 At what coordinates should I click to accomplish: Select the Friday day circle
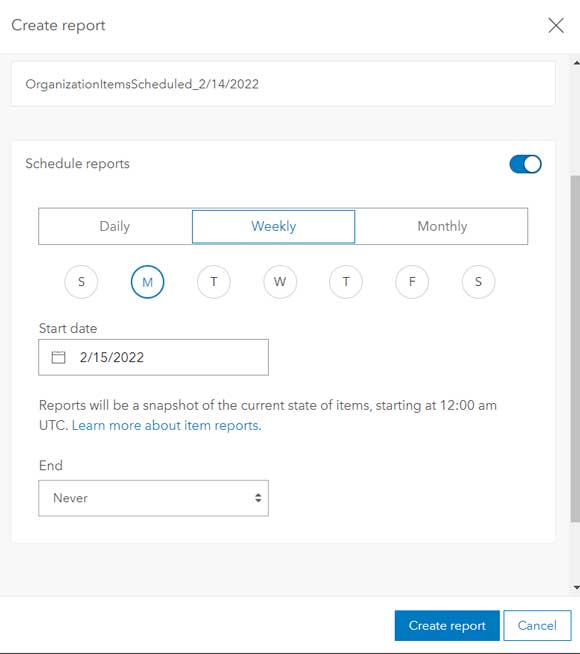pos(412,282)
